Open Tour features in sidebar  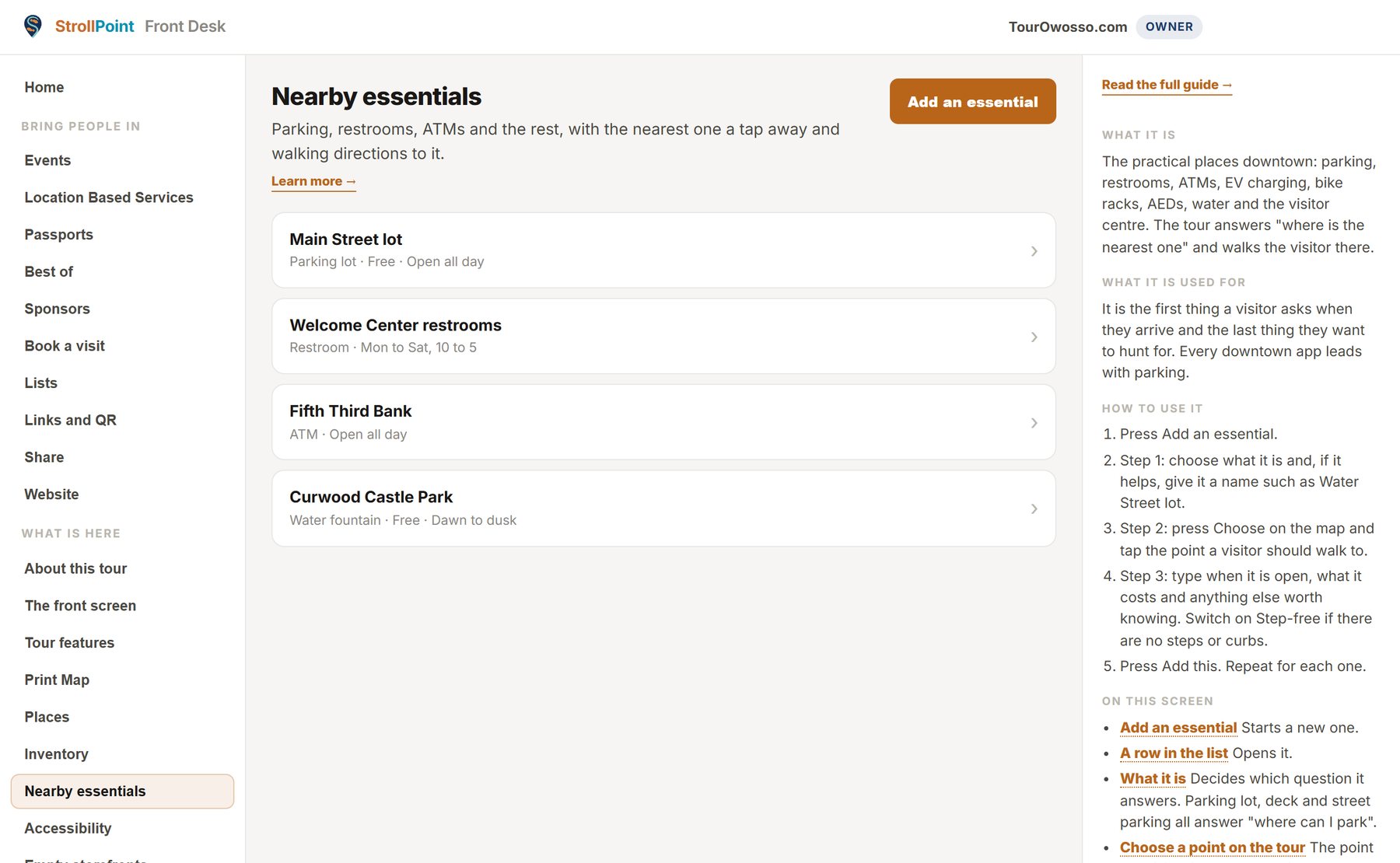[122, 643]
